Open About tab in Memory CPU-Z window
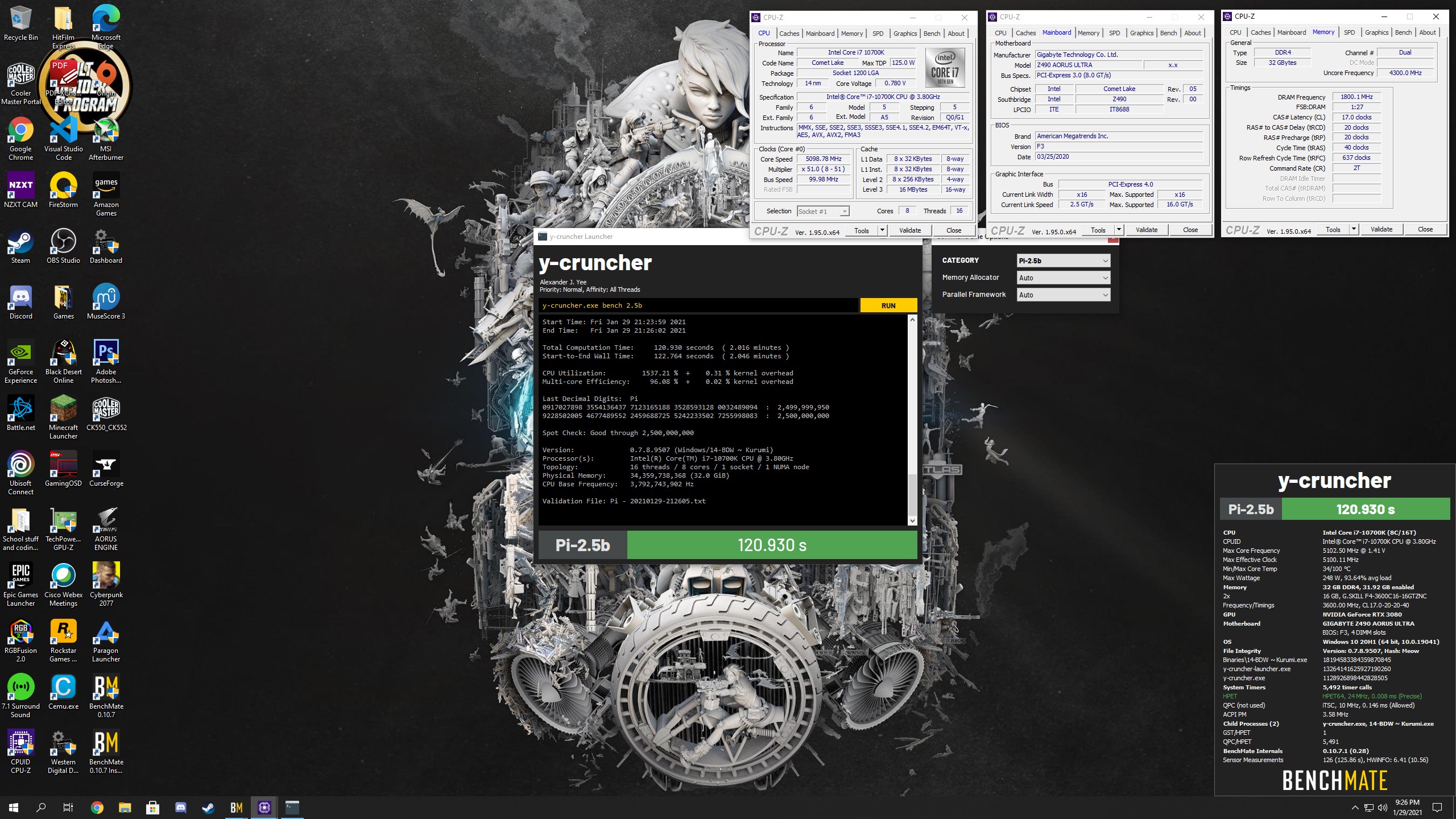 (x=1427, y=32)
